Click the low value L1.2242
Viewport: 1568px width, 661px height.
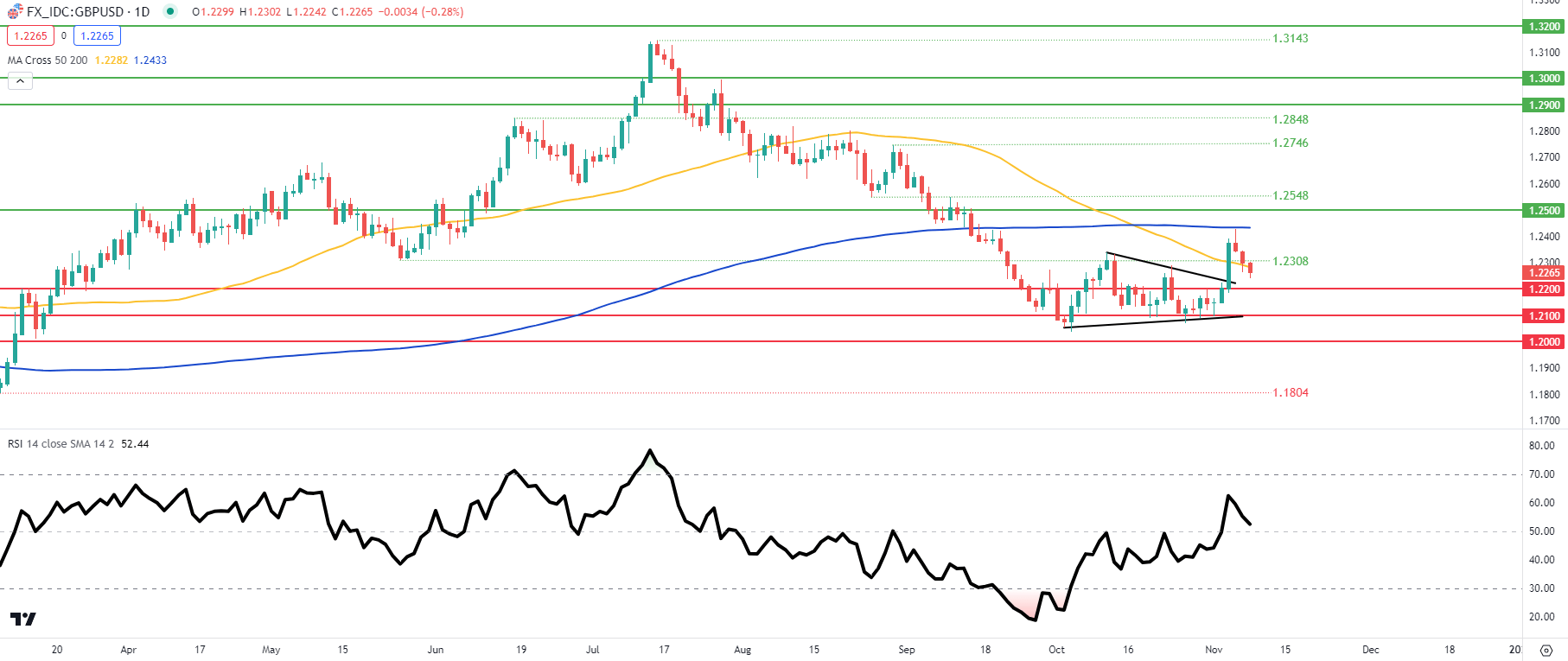coord(307,12)
